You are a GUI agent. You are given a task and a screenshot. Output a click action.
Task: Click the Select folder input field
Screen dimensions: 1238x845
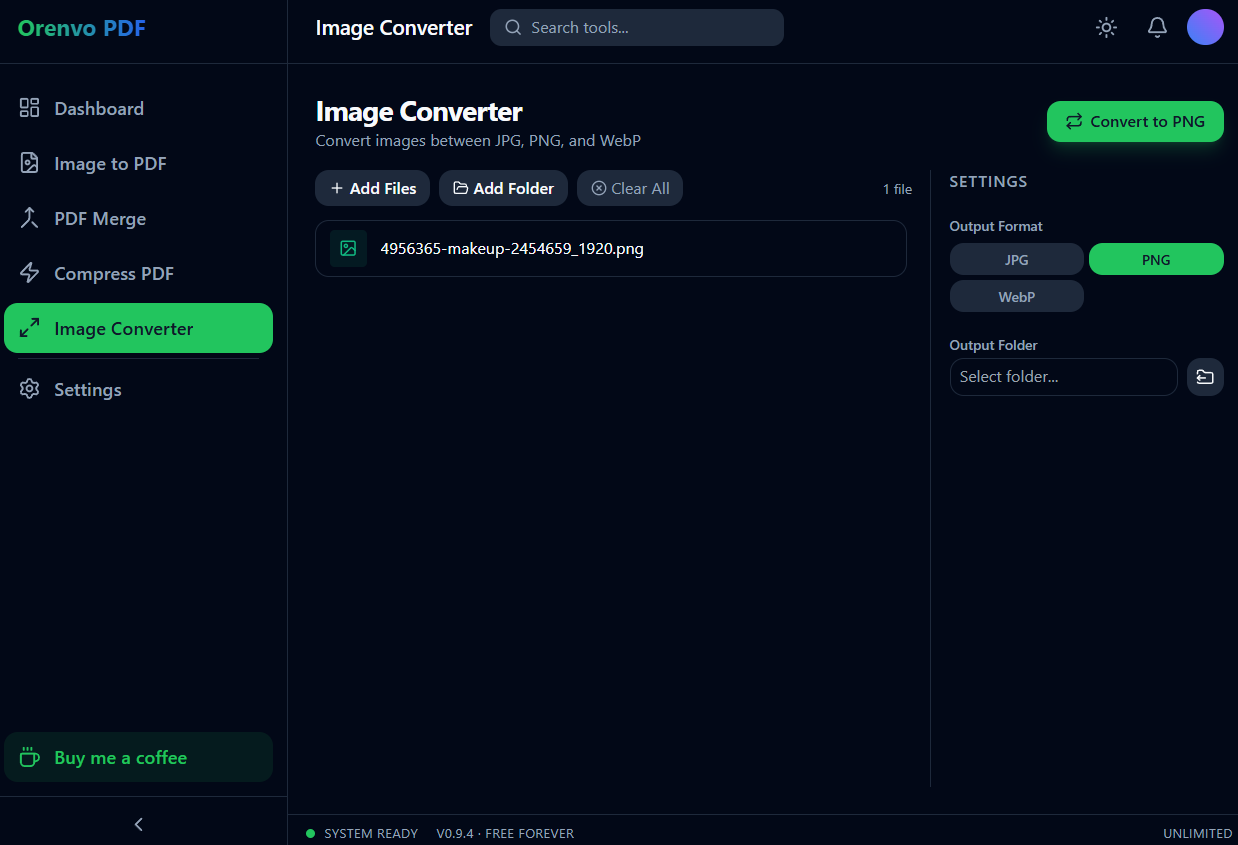pos(1063,377)
